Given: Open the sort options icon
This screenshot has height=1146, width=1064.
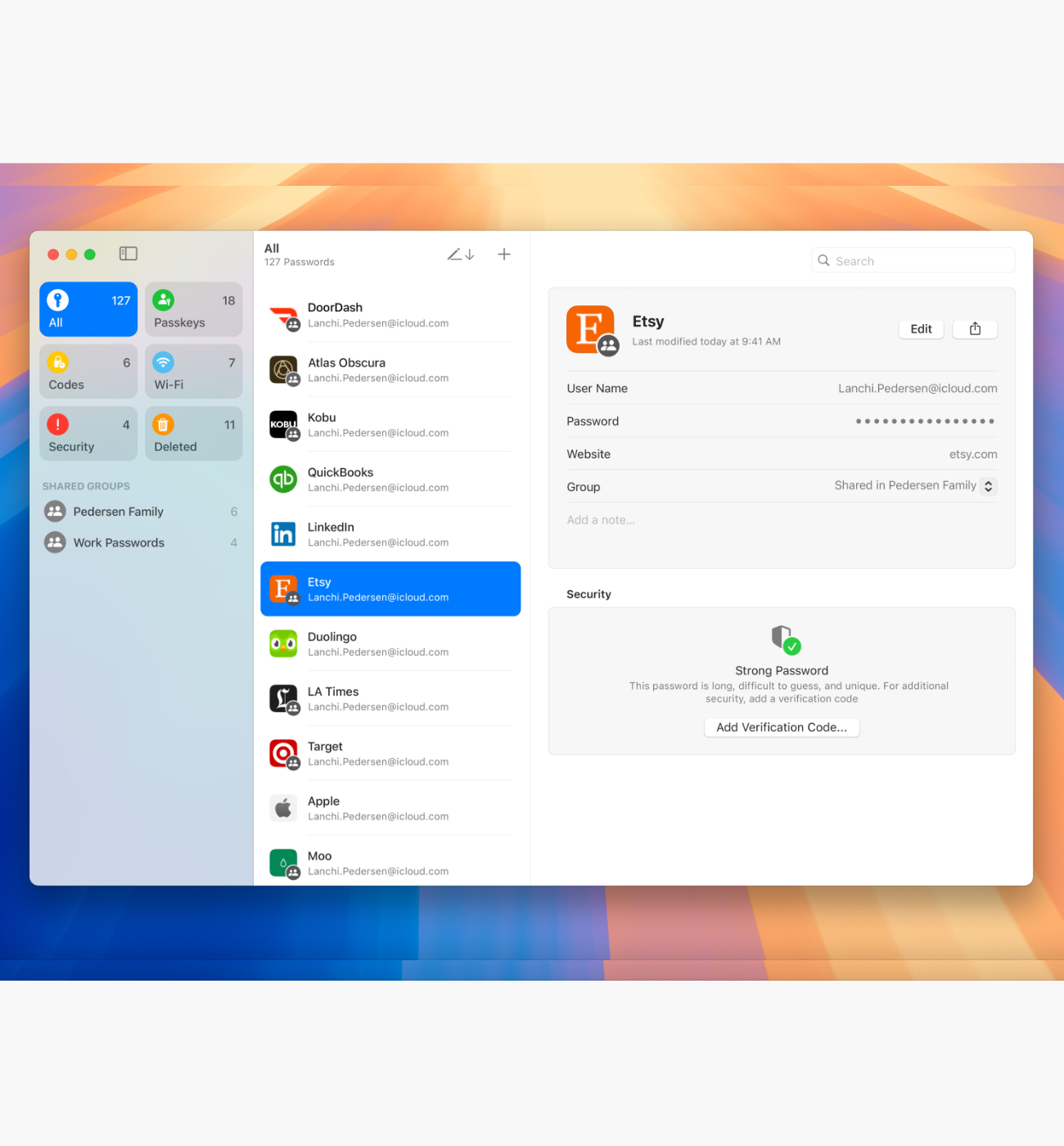Looking at the screenshot, I should click(x=461, y=255).
